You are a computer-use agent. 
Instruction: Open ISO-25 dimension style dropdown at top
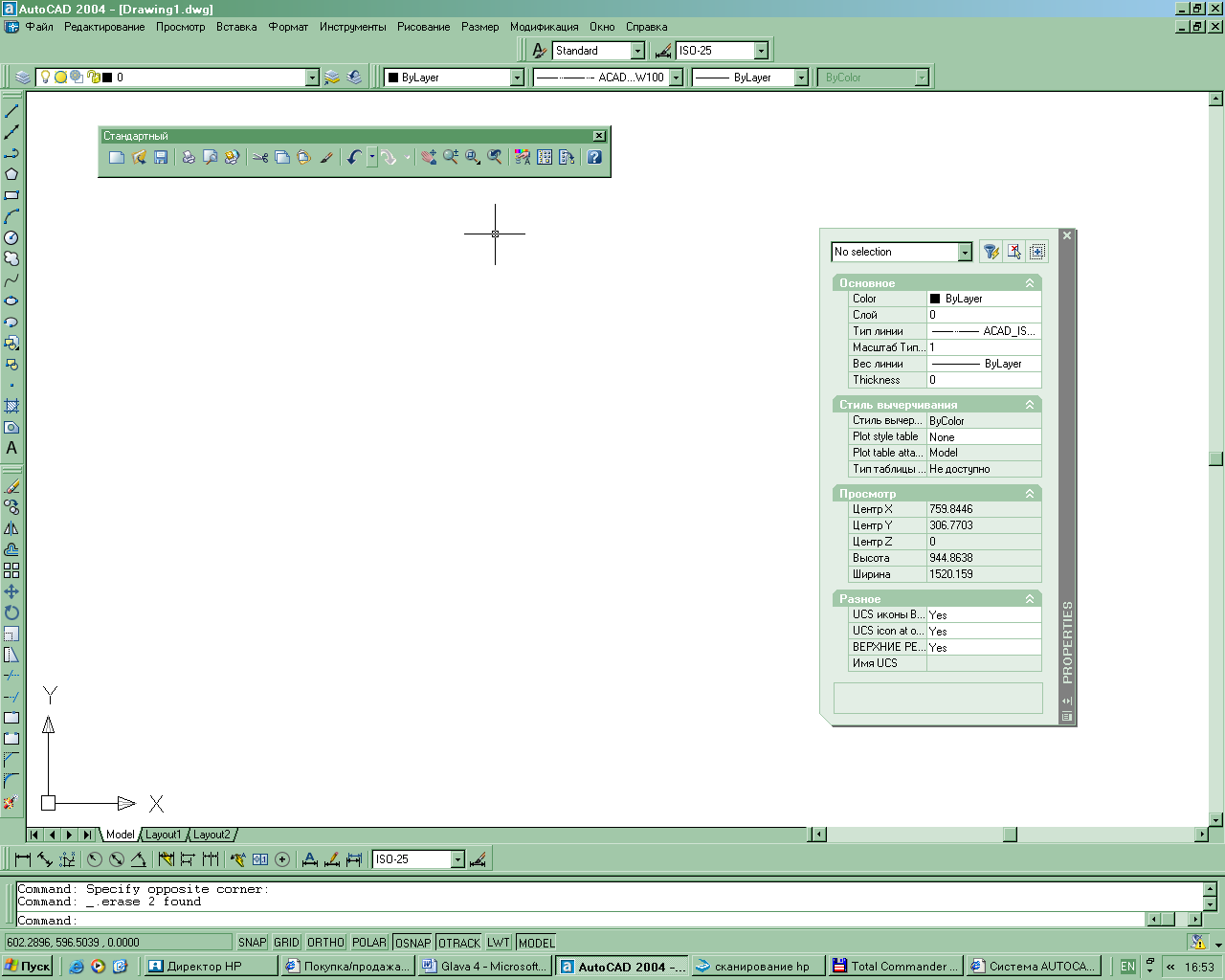(761, 51)
